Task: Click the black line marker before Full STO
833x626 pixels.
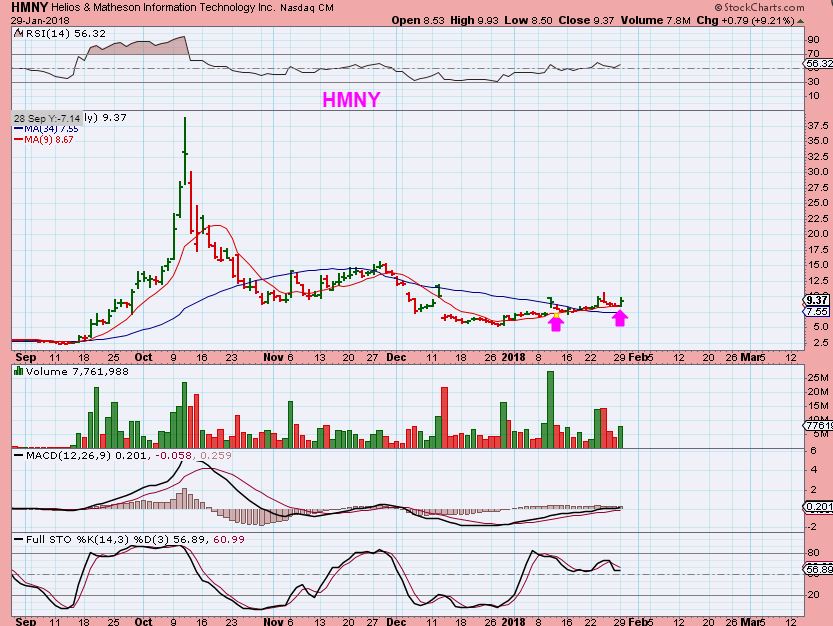Action: (x=19, y=539)
